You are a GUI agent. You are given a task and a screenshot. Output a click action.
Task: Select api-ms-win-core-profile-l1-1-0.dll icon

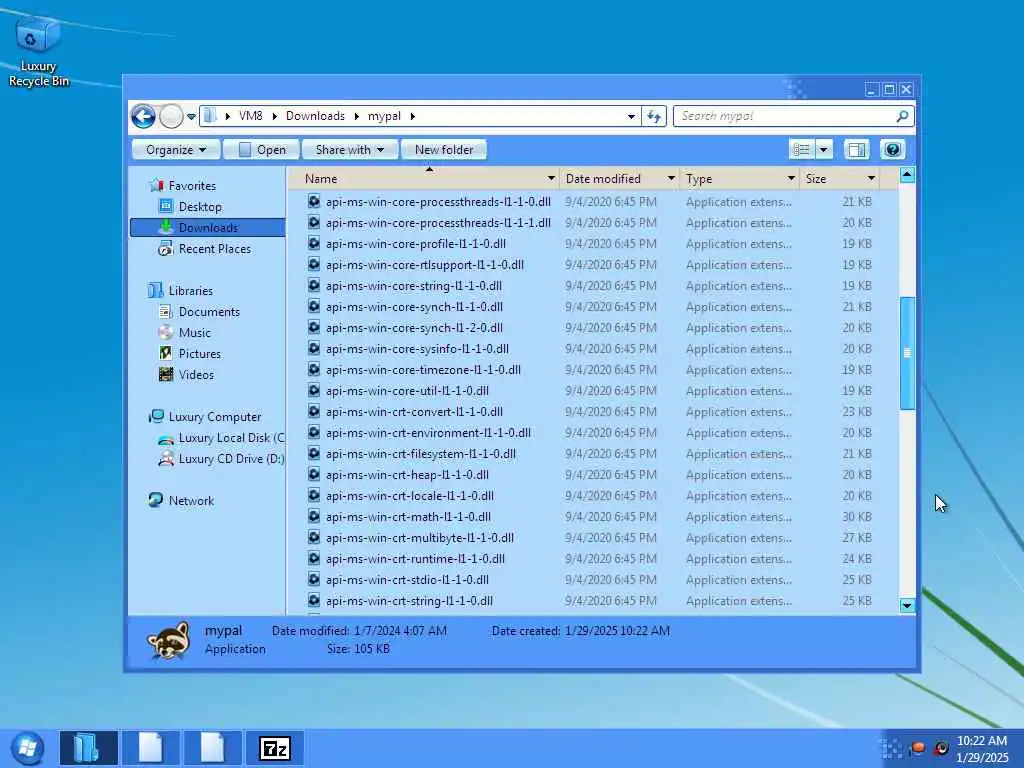pos(314,243)
